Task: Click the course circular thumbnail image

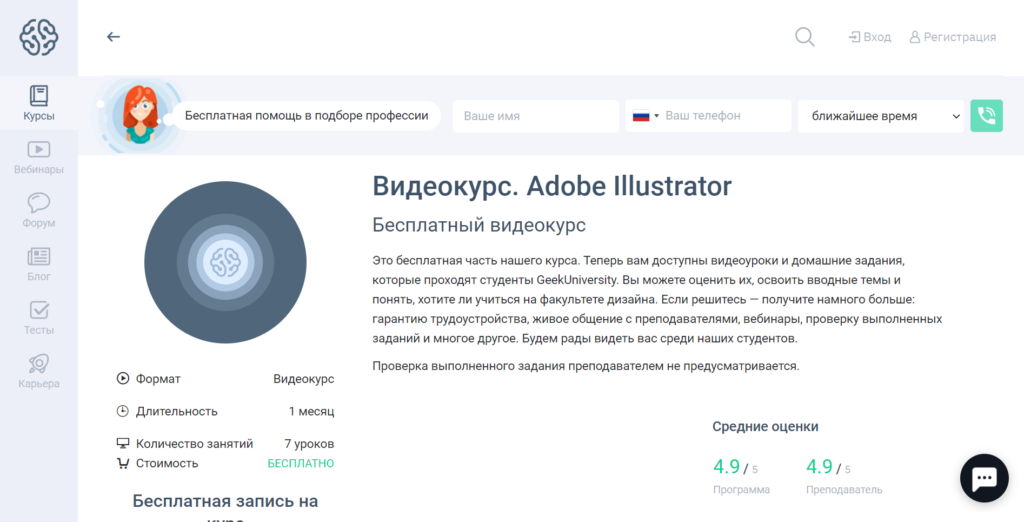Action: pos(224,262)
